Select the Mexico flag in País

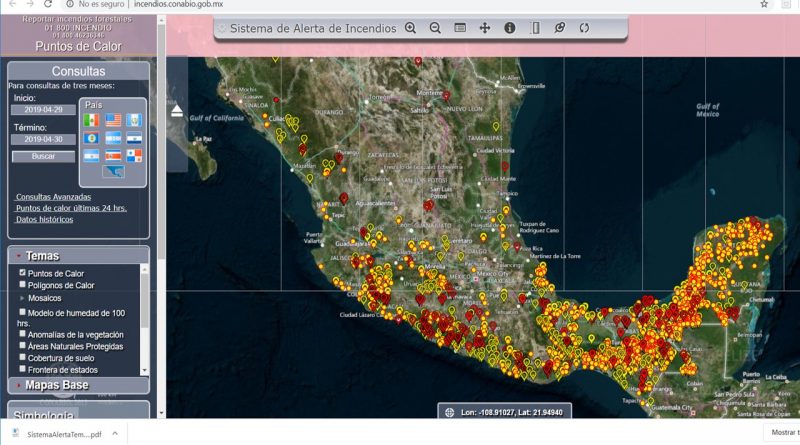[x=91, y=121]
